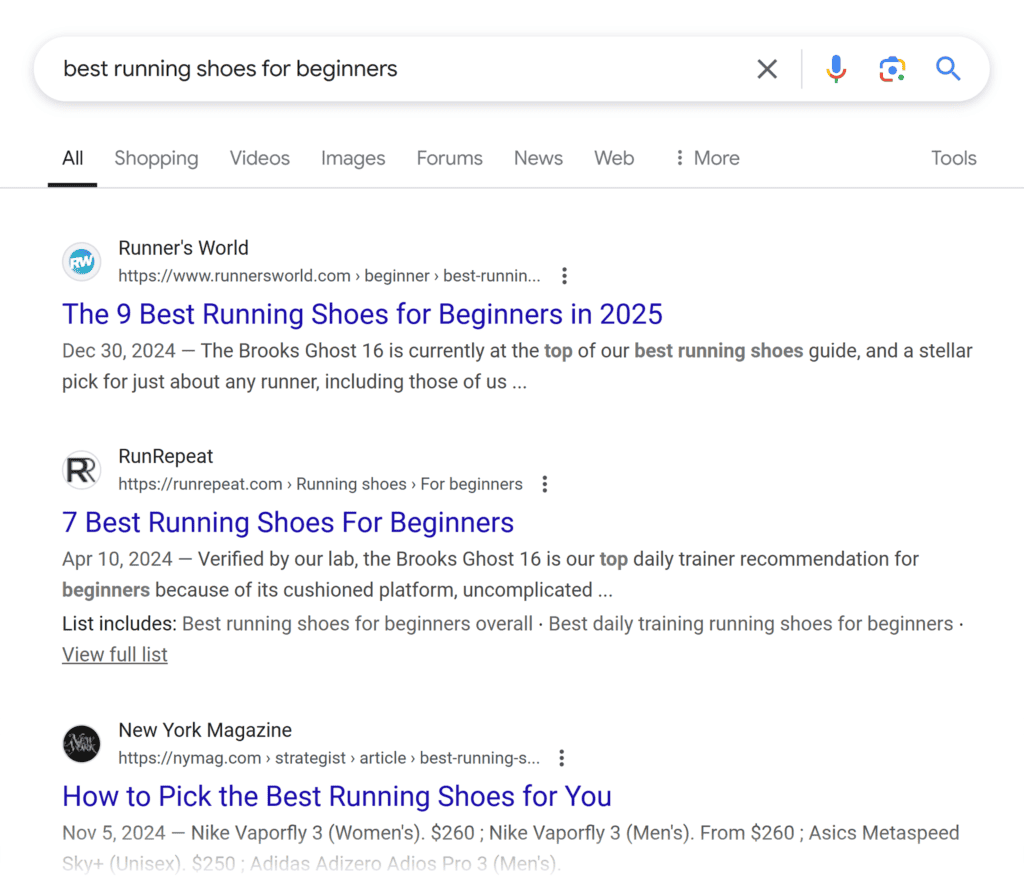The height and width of the screenshot is (879, 1024).
Task: Open options menu for RunRepeat result
Action: click(545, 483)
